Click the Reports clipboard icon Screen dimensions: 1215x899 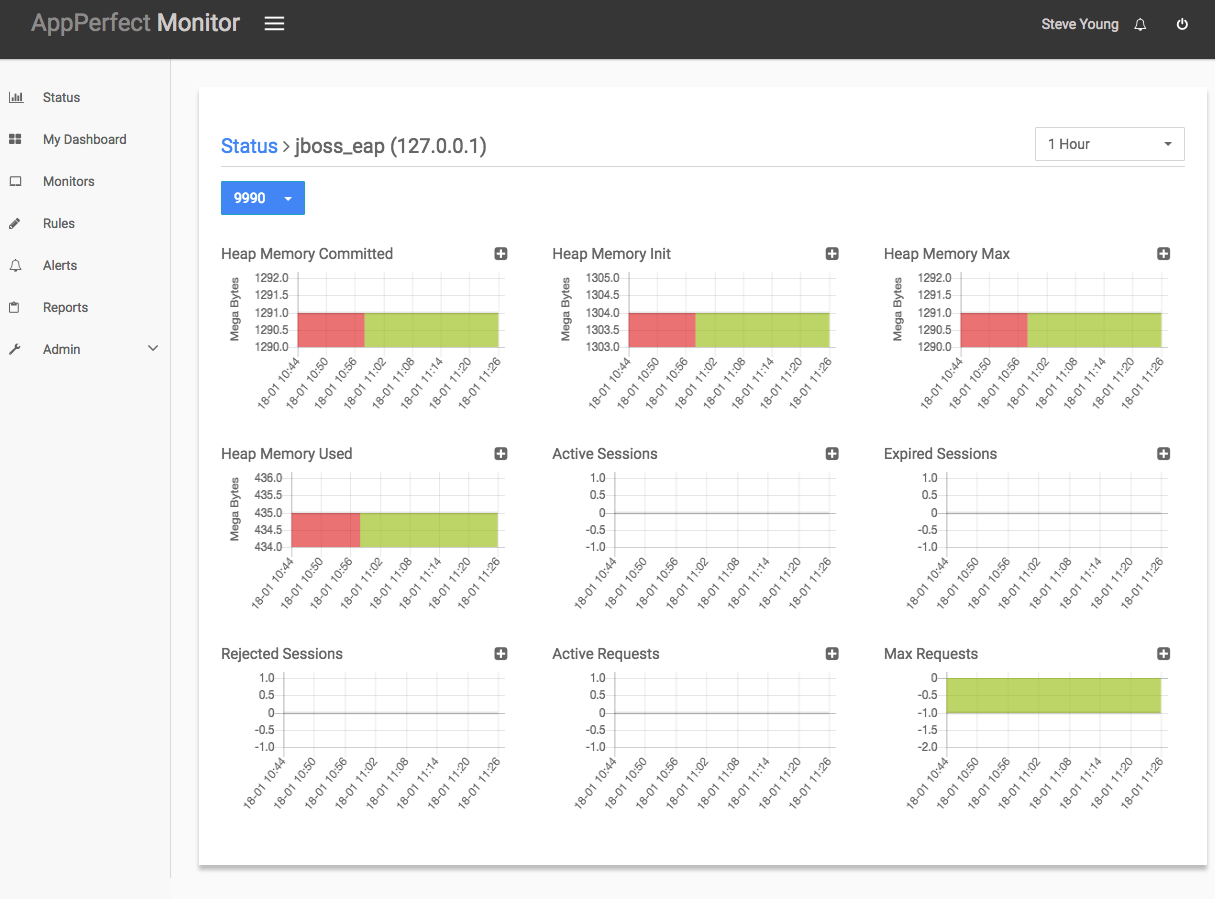pyautogui.click(x=15, y=307)
